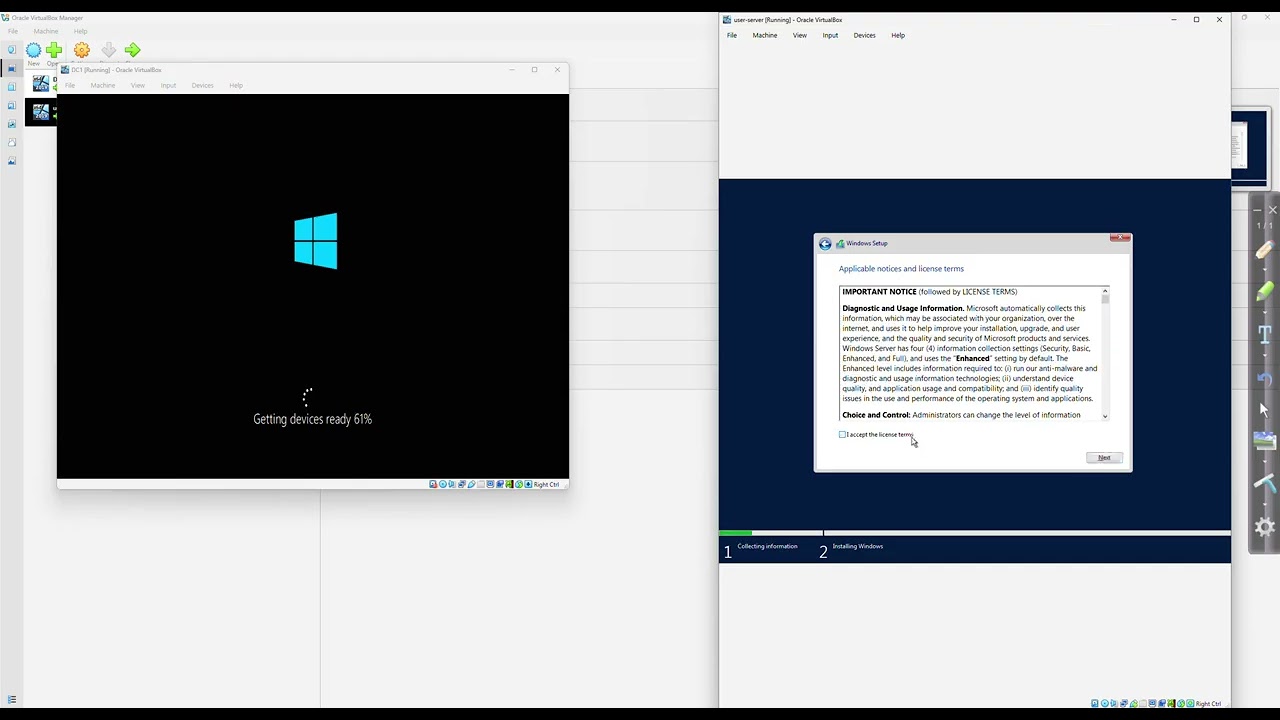Select the pencil annotation tool
Screen dimensions: 1280x720
point(1265,250)
